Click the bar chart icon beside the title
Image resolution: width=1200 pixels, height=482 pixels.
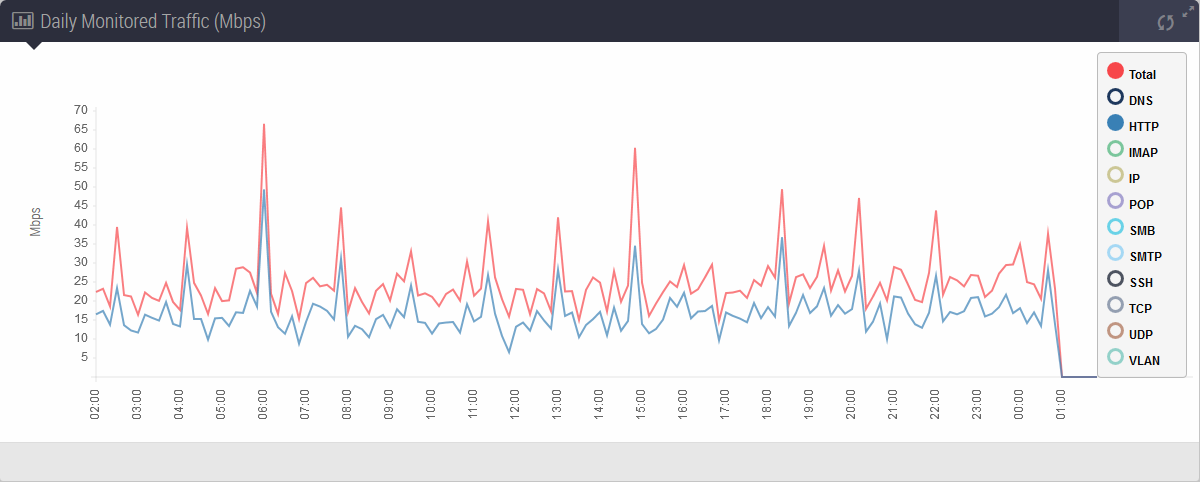coord(22,21)
